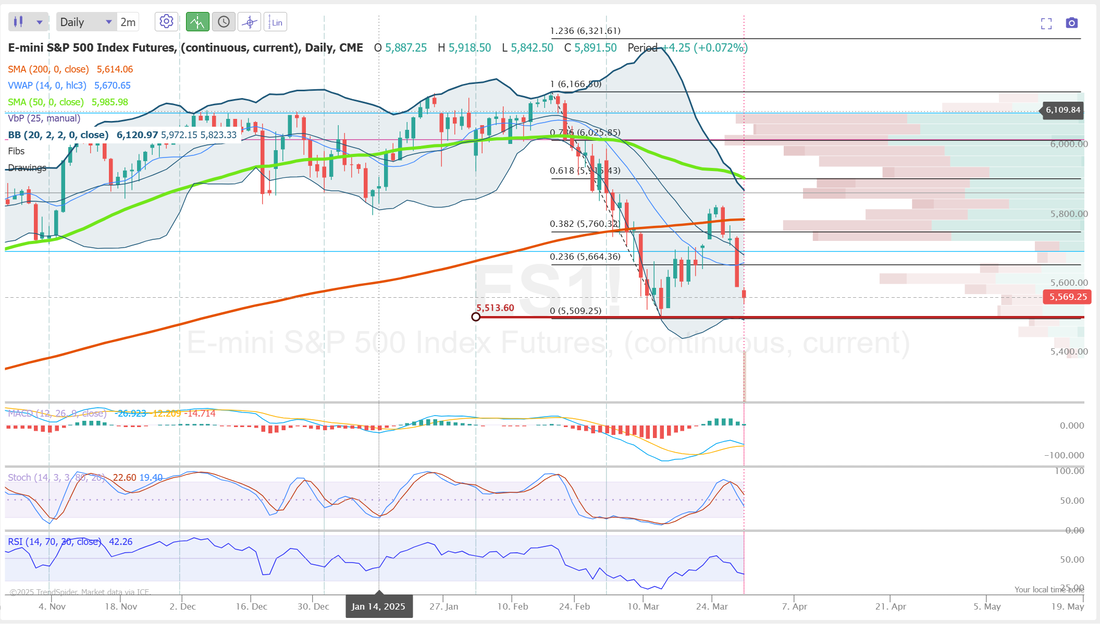The width and height of the screenshot is (1100, 632).
Task: Toggle the green chart analysis icon
Action: pos(197,22)
